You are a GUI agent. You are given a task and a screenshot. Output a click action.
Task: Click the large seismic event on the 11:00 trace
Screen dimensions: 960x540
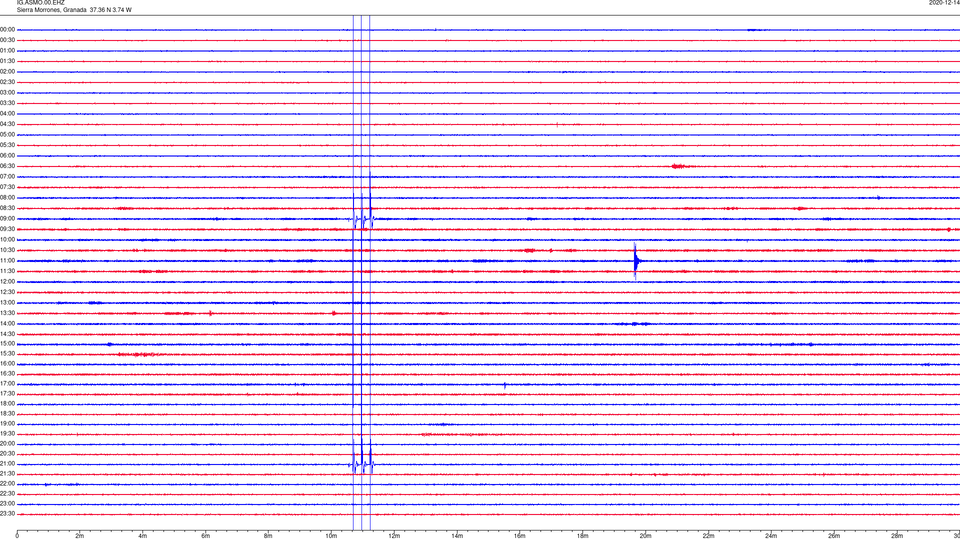tap(636, 261)
